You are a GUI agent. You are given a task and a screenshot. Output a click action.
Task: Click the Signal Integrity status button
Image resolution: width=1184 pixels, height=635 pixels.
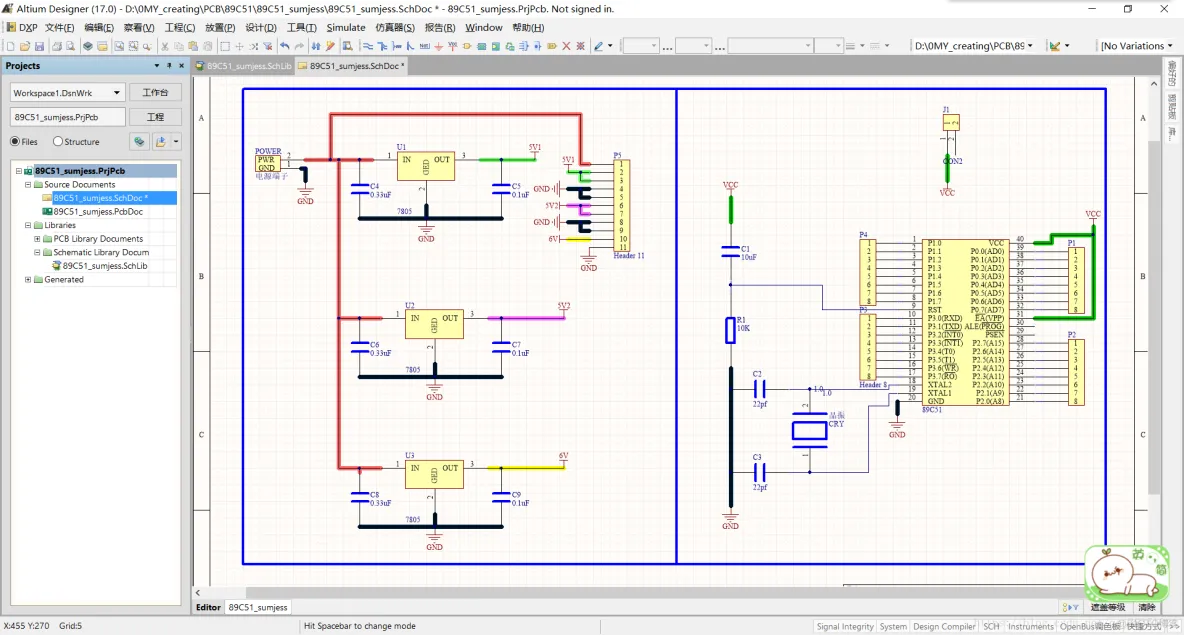click(845, 627)
